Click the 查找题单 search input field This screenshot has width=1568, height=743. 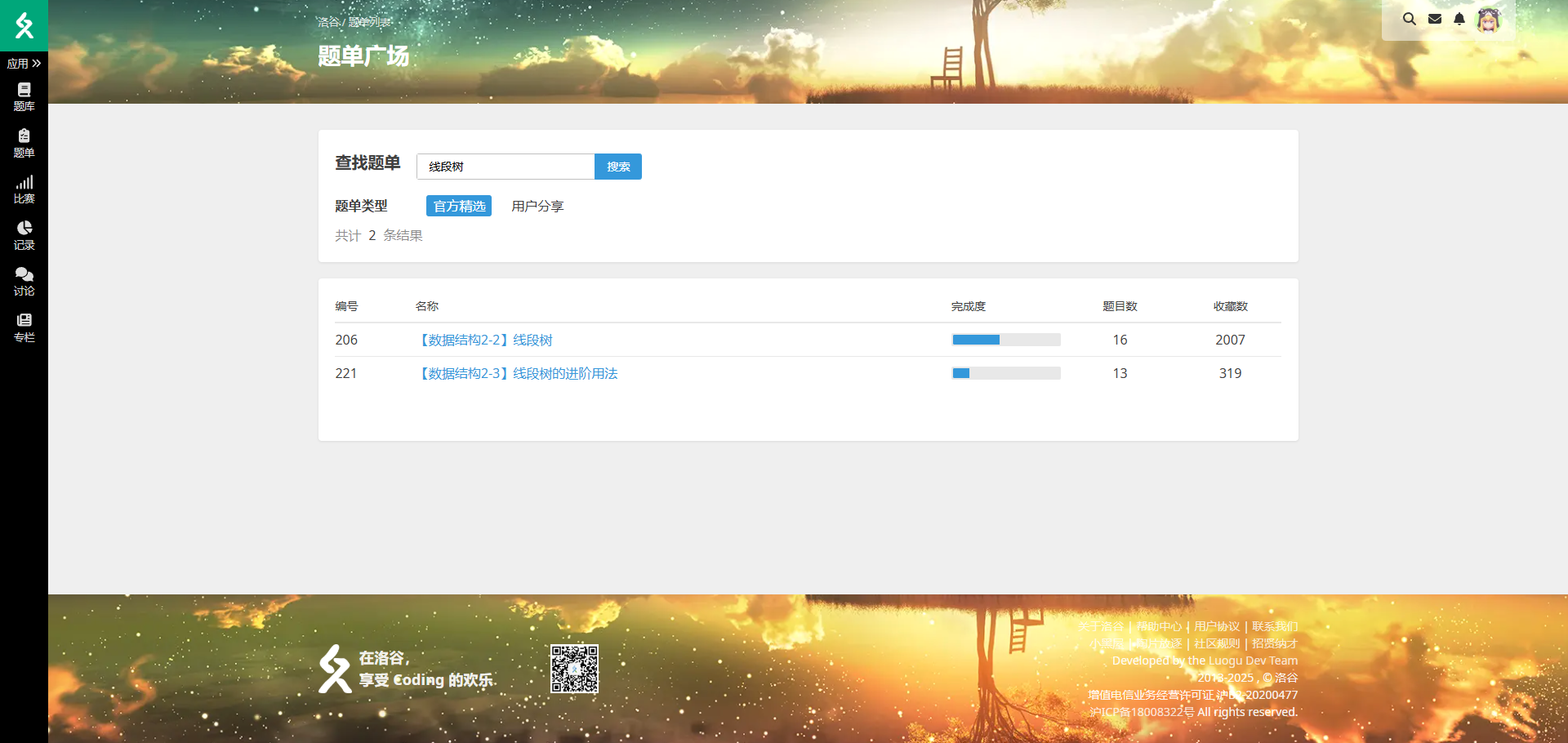[x=506, y=167]
